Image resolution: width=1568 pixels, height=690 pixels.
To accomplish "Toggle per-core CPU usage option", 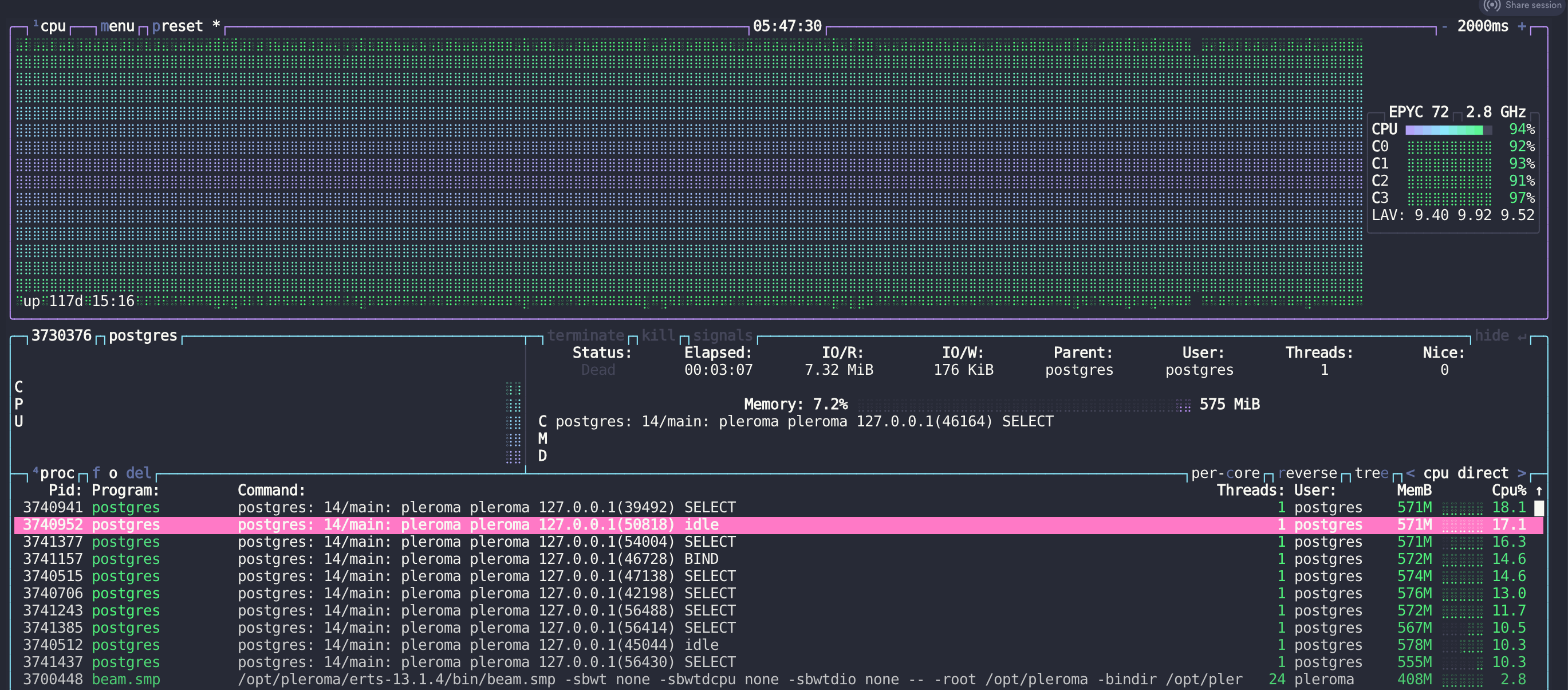I will point(1225,473).
